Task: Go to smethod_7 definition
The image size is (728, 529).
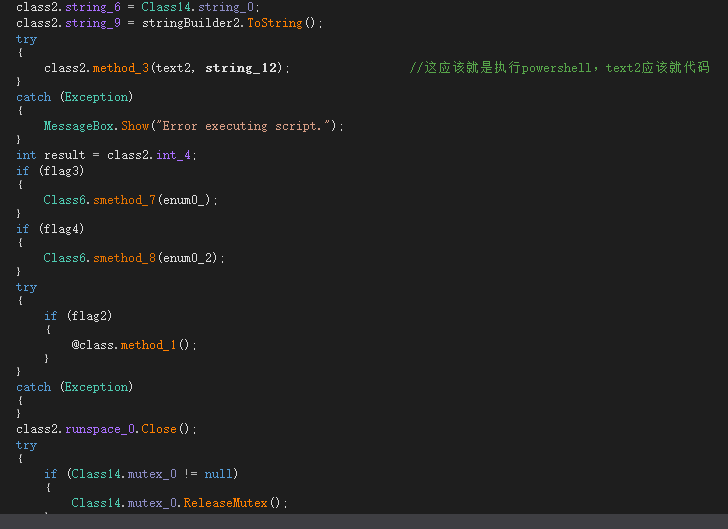Action: click(124, 200)
